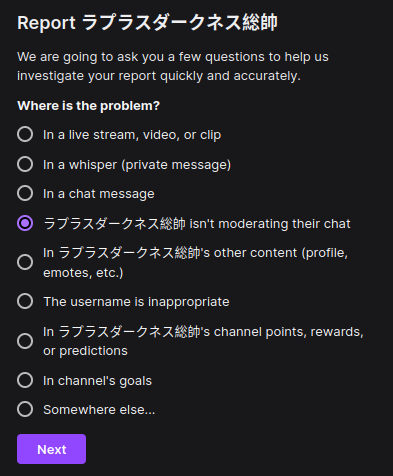Image resolution: width=393 pixels, height=476 pixels.
Task: Select radio for channel points, rewards, or predictions
Action: tap(25, 341)
